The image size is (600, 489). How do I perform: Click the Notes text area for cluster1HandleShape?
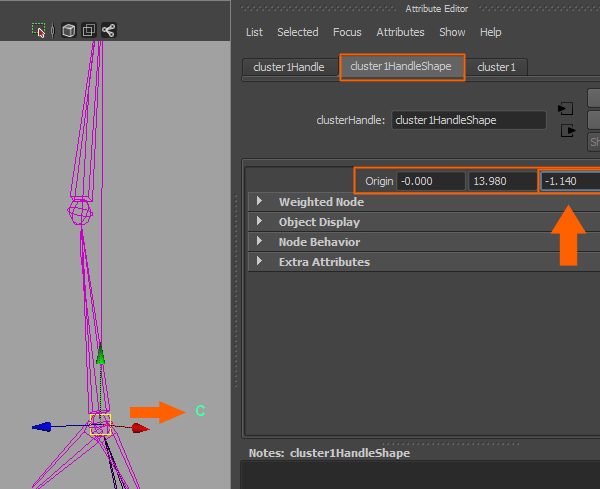[420, 475]
